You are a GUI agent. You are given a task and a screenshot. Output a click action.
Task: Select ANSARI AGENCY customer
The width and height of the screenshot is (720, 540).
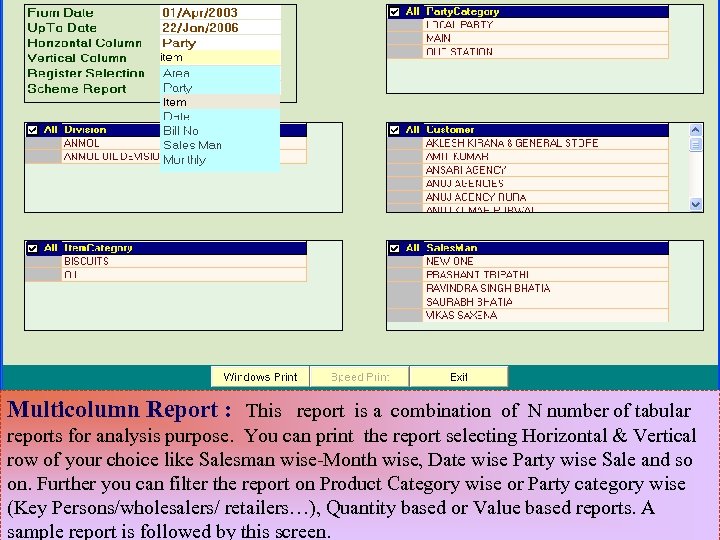[x=545, y=170]
